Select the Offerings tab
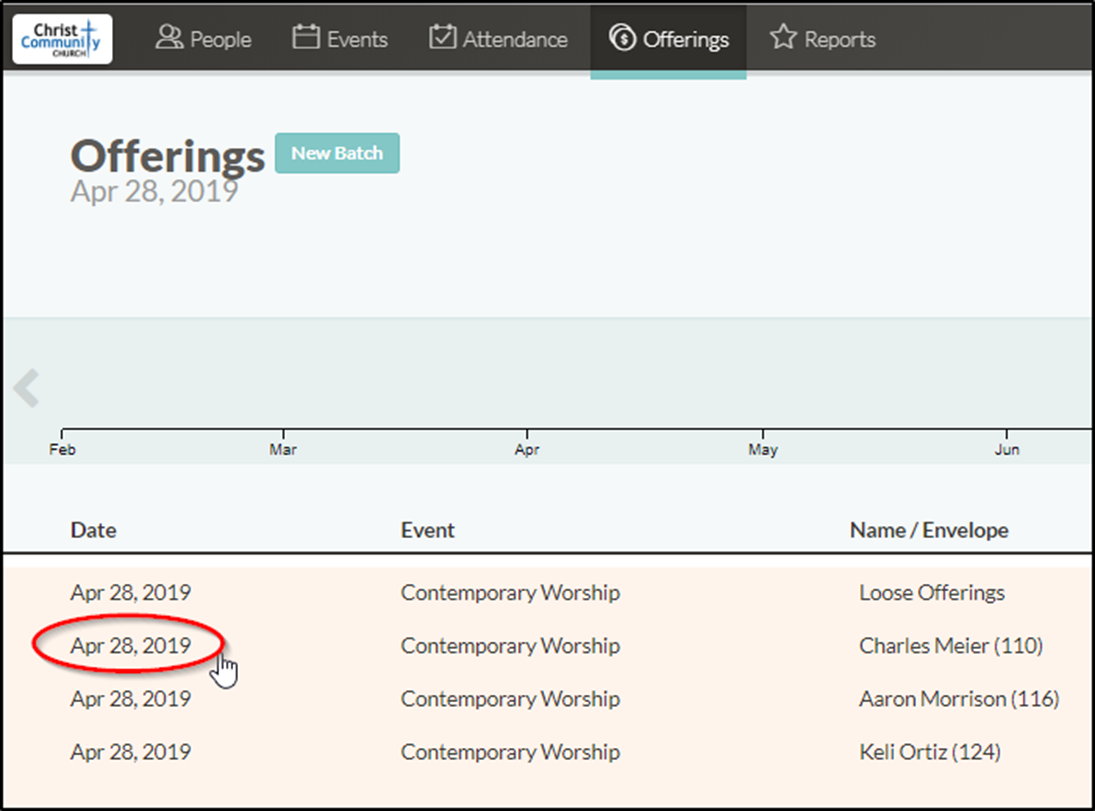1095x811 pixels. click(x=668, y=41)
